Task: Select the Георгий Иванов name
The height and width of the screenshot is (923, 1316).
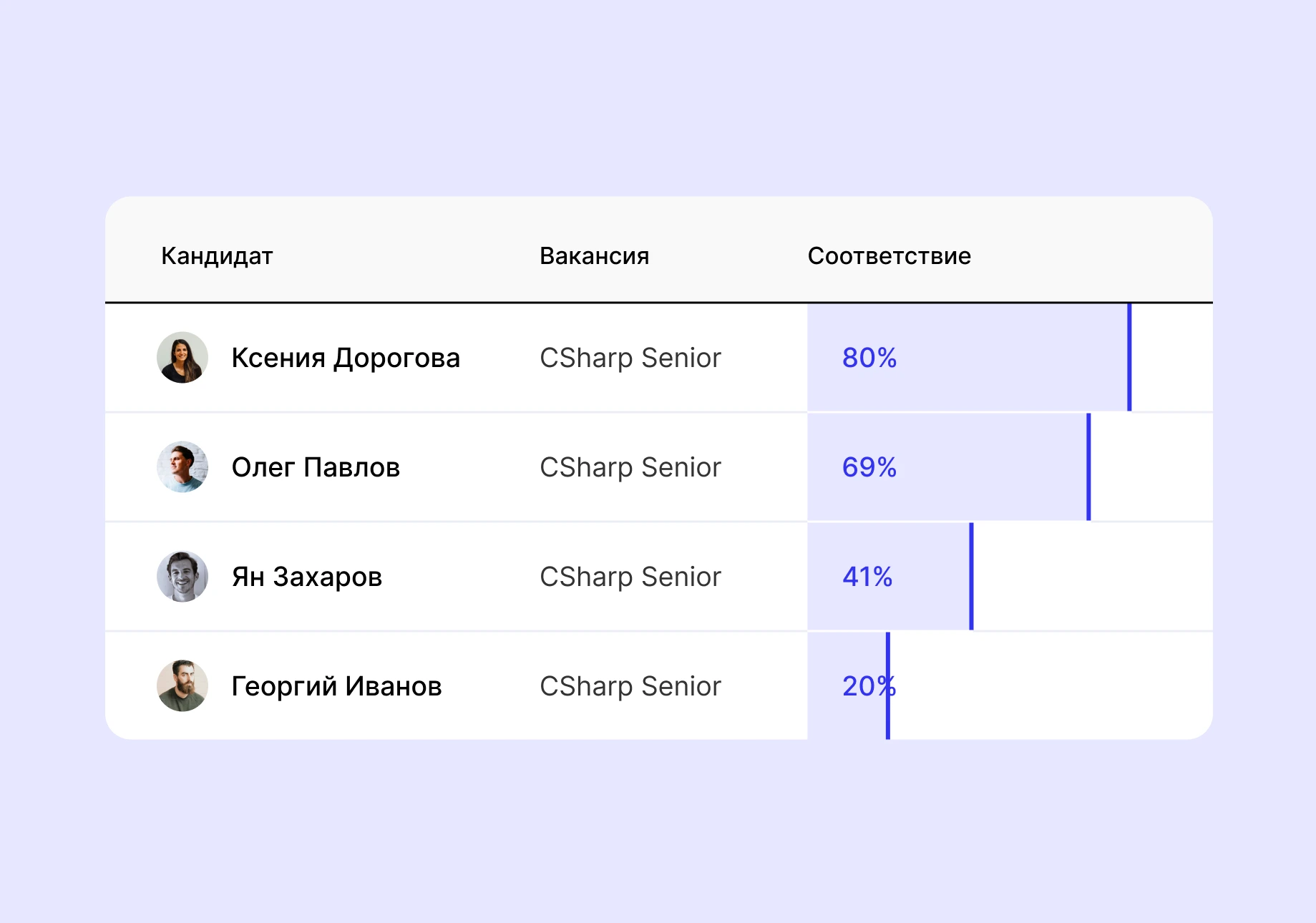Action: pyautogui.click(x=336, y=686)
